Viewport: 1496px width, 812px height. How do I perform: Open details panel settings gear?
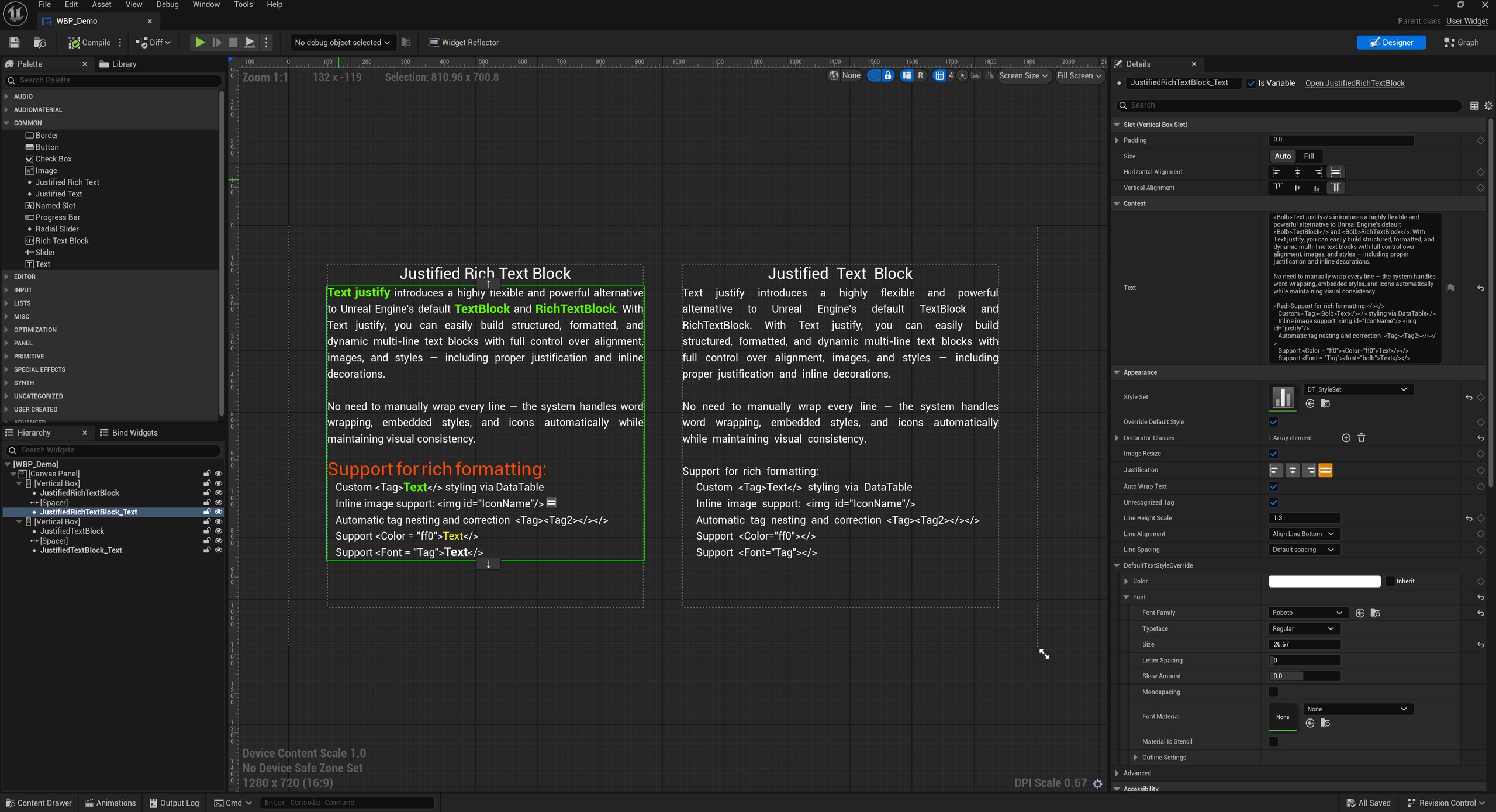1488,106
